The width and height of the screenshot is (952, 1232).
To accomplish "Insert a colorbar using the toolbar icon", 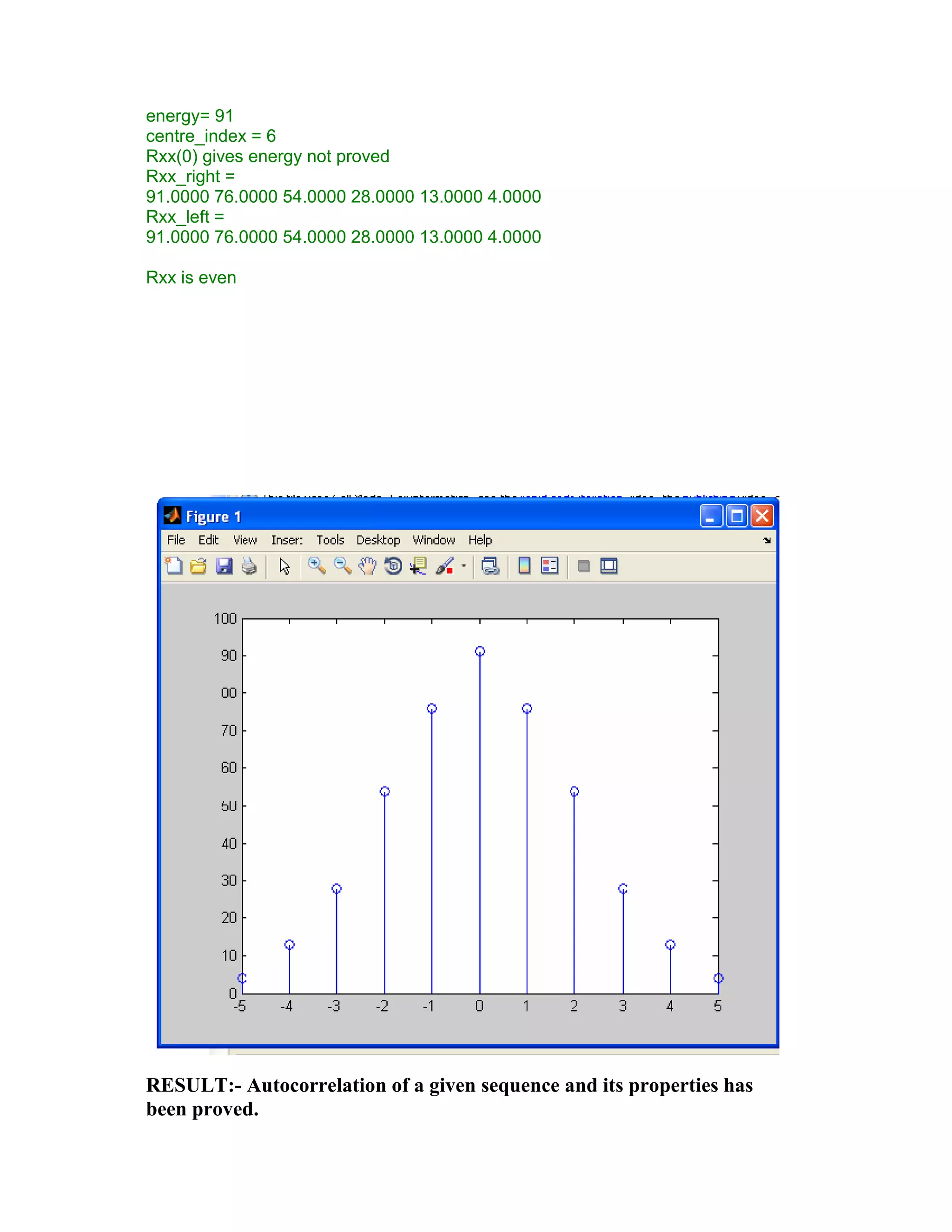I will pyautogui.click(x=524, y=565).
